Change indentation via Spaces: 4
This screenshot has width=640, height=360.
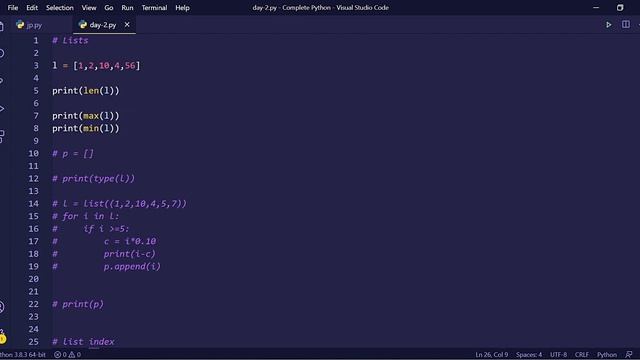click(x=529, y=355)
